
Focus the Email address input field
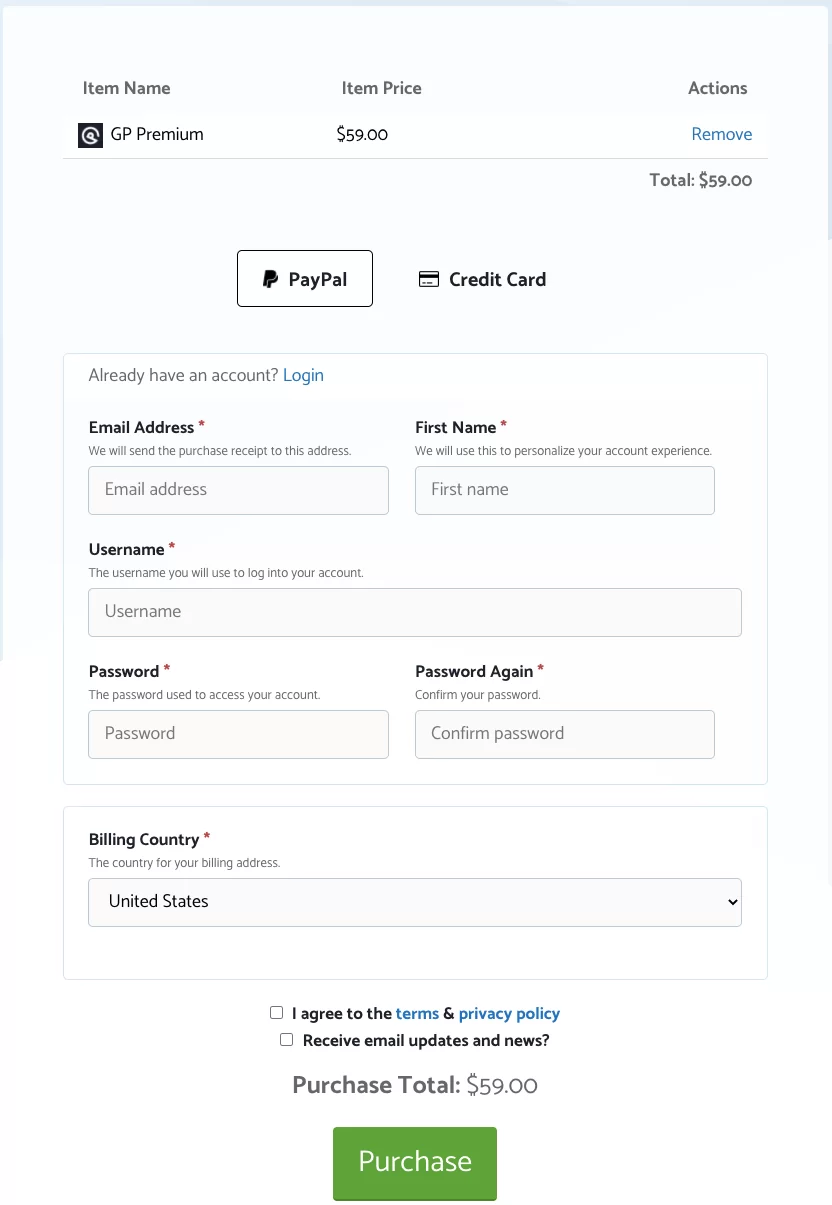tap(238, 490)
